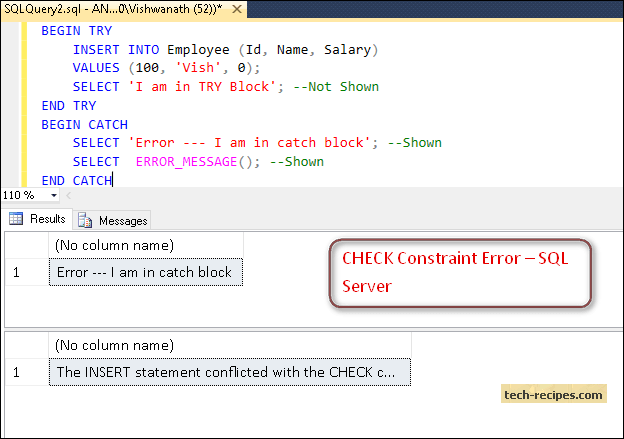The width and height of the screenshot is (624, 439).
Task: Click the 'END TRY' line
Action: point(69,106)
